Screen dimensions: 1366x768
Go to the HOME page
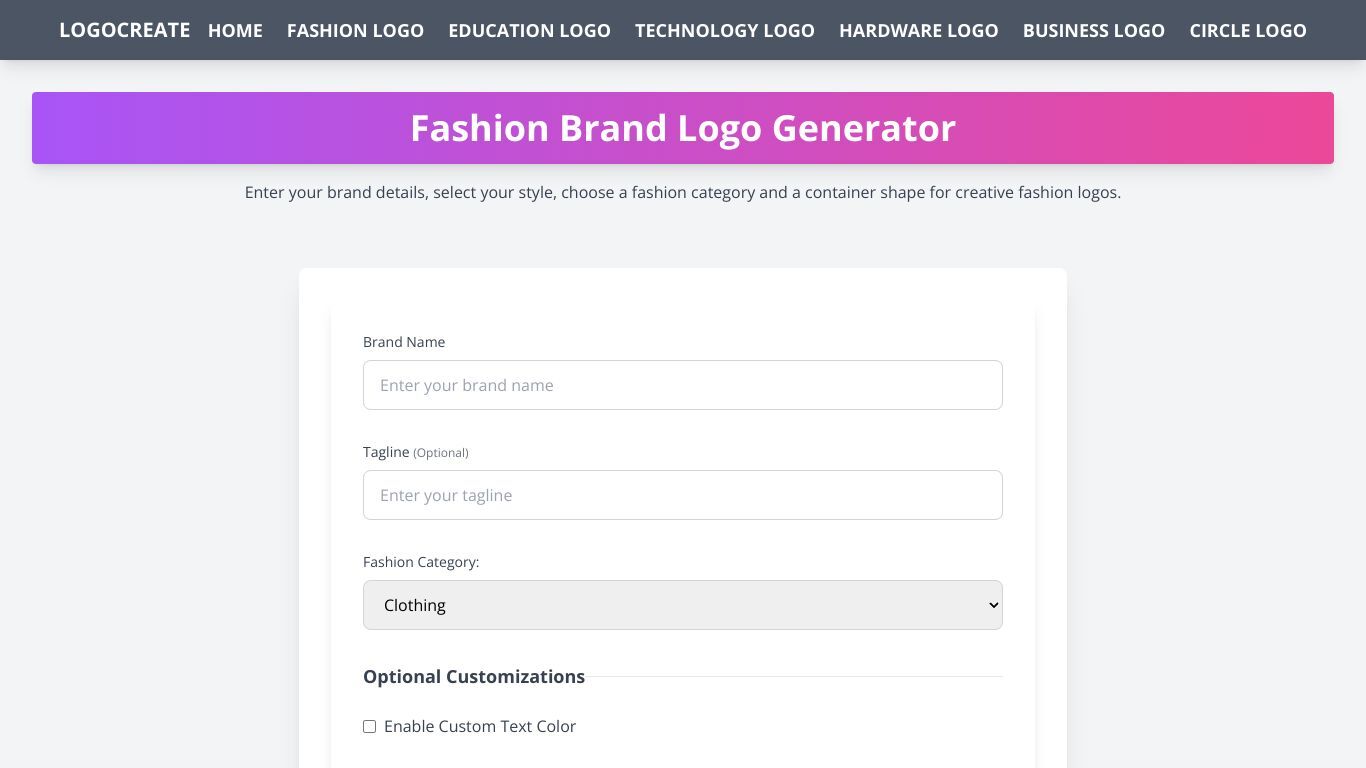point(235,31)
